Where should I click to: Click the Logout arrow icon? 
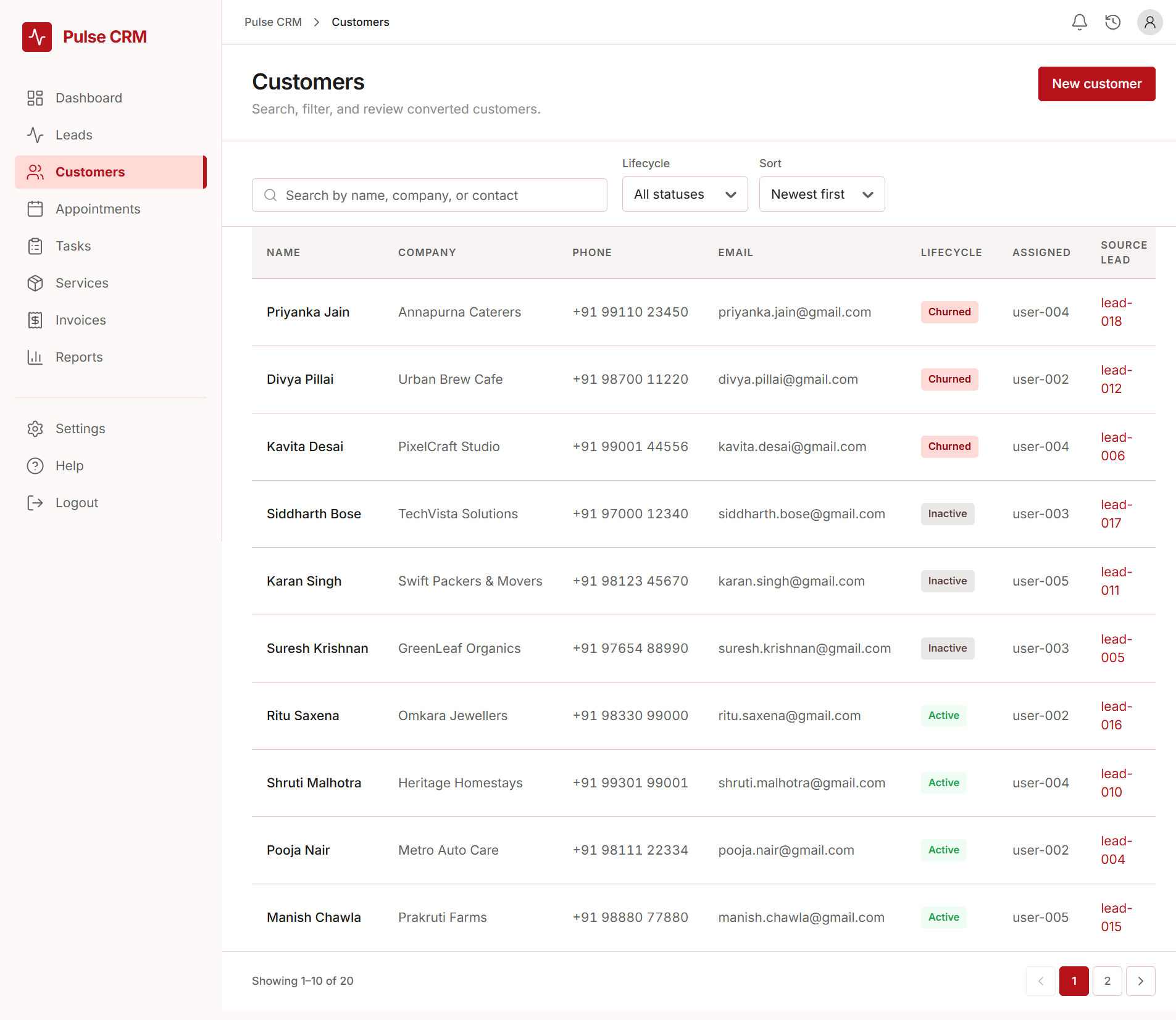tap(35, 503)
